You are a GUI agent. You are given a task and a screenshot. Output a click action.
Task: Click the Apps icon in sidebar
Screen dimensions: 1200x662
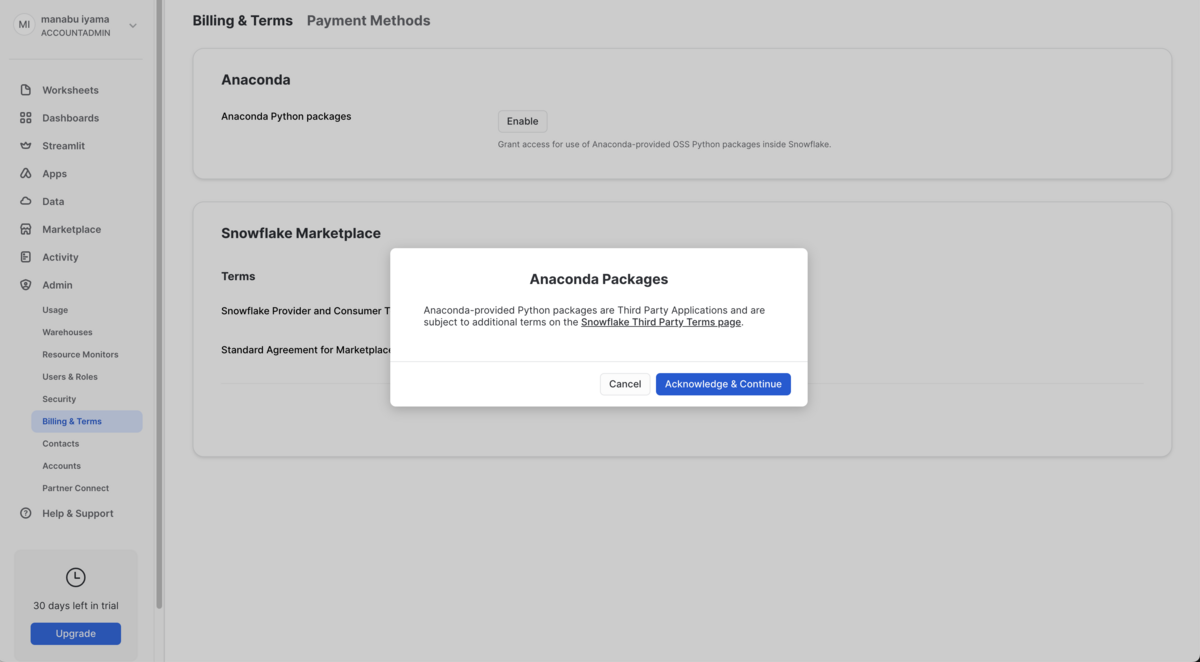pyautogui.click(x=26, y=174)
